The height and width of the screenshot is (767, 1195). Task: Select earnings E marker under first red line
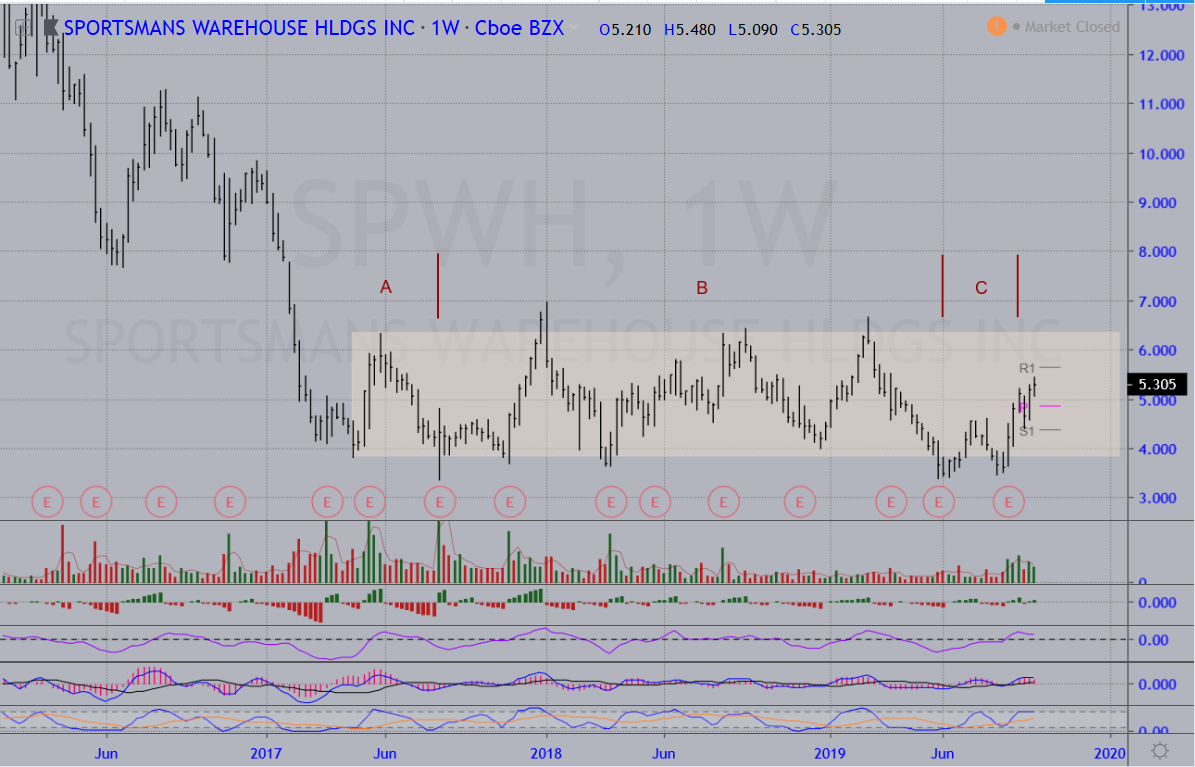pyautogui.click(x=439, y=501)
